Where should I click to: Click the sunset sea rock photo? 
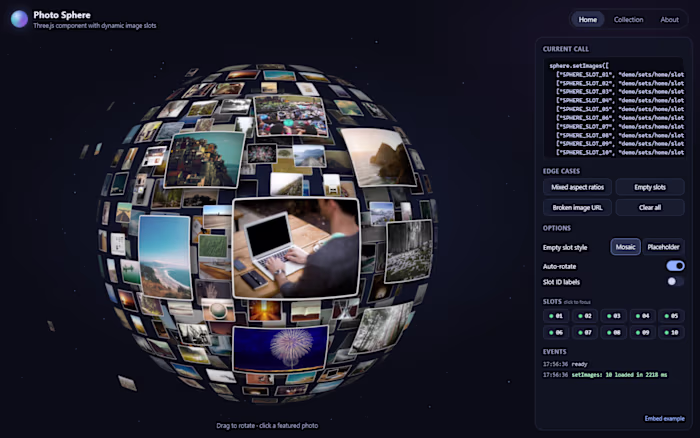[x=378, y=157]
